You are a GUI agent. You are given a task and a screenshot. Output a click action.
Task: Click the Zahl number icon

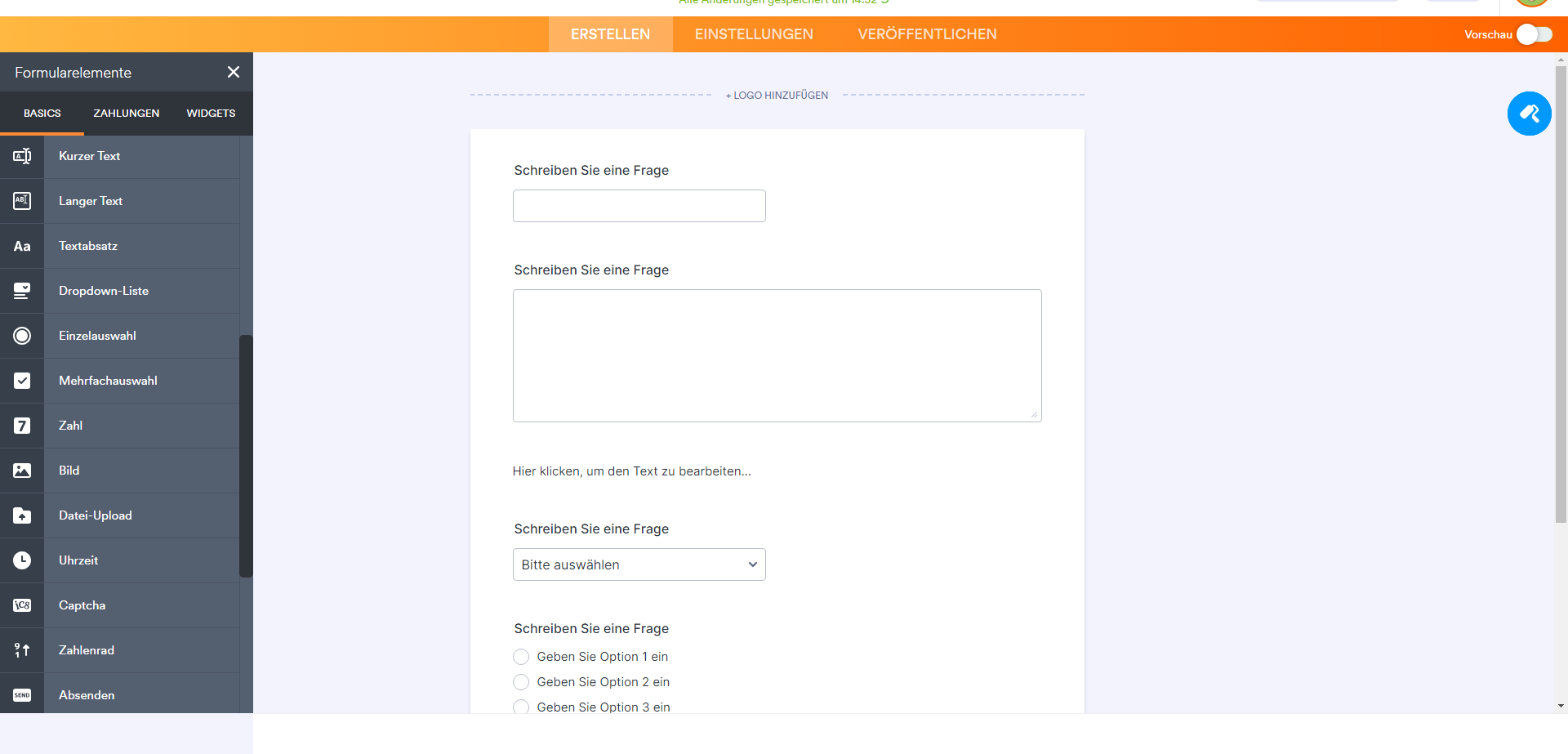[22, 426]
